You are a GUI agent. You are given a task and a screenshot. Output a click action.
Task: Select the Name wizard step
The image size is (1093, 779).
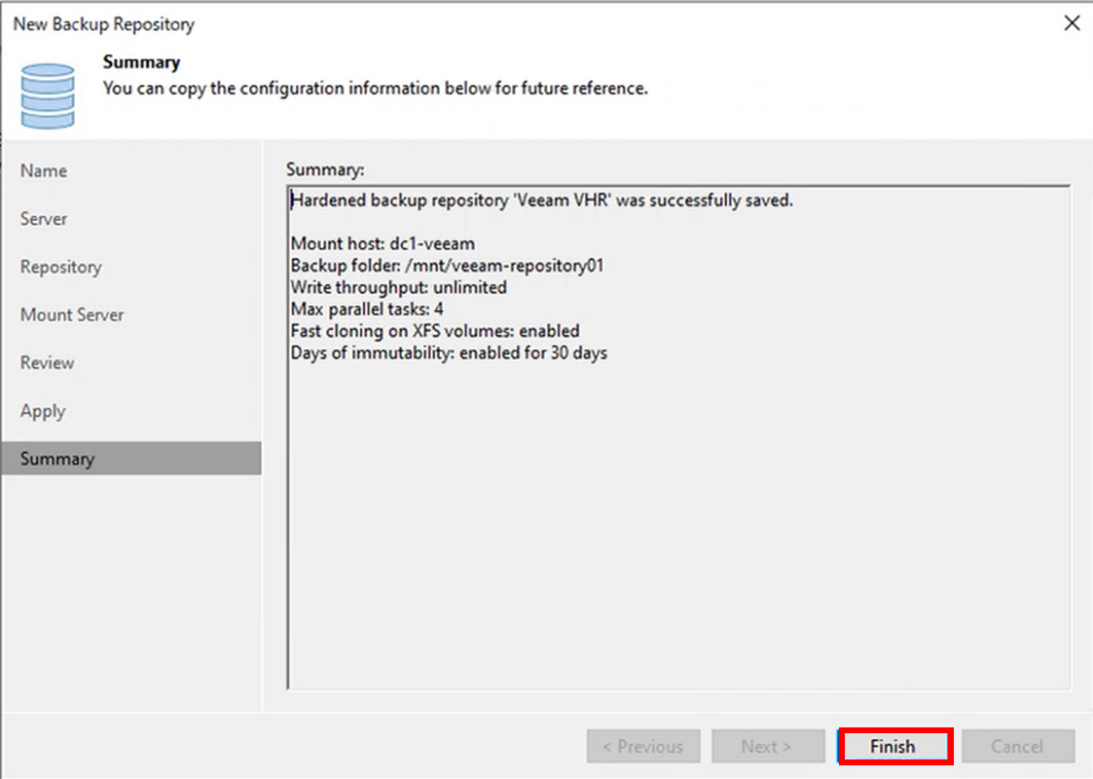[44, 171]
